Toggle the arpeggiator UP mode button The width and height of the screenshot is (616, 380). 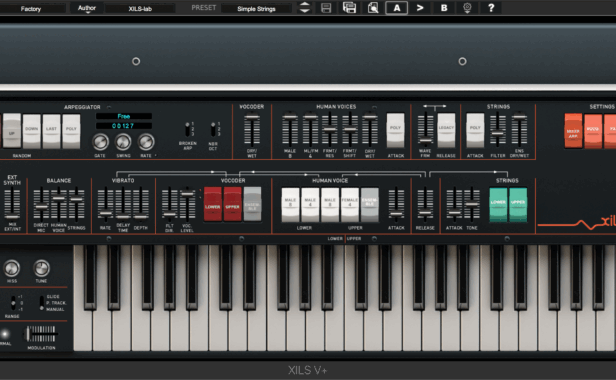coord(12,131)
